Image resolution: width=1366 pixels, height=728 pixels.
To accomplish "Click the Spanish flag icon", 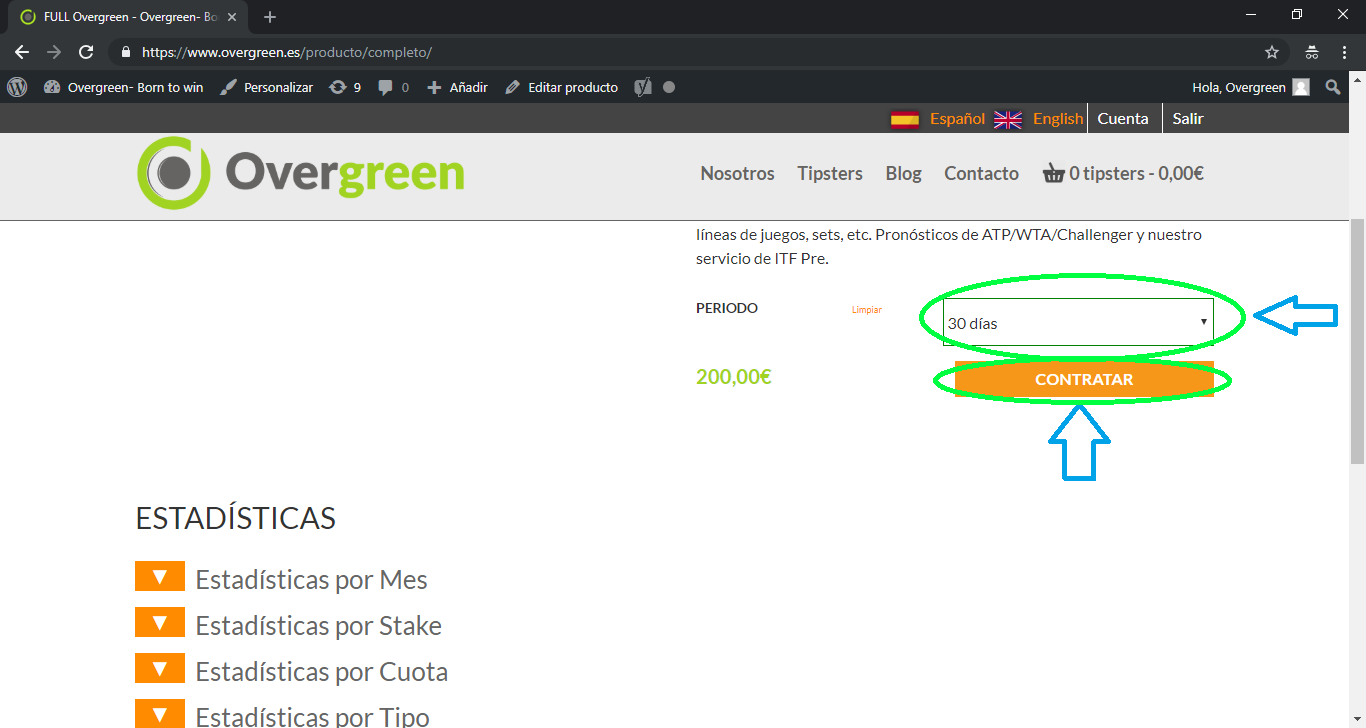I will (905, 119).
